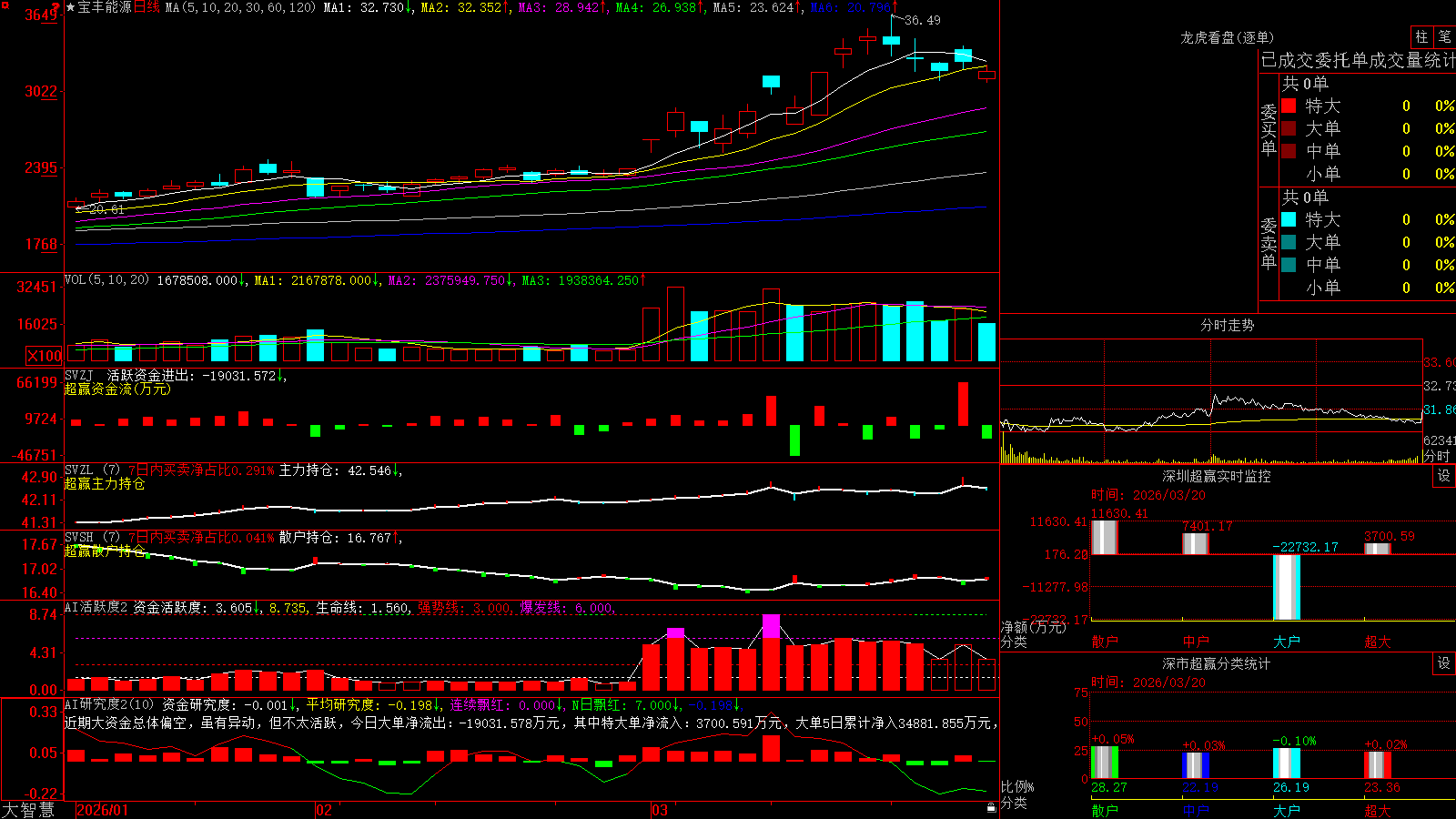Click teal 大单 sell-order swatch

1289,242
